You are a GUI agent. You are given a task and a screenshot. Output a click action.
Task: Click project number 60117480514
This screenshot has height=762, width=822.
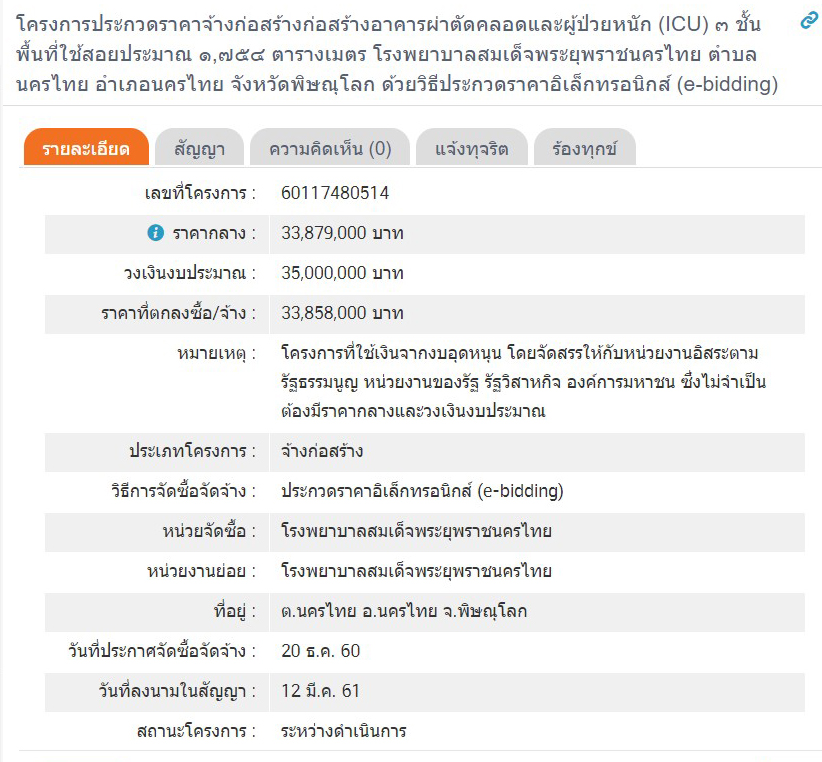pos(335,193)
